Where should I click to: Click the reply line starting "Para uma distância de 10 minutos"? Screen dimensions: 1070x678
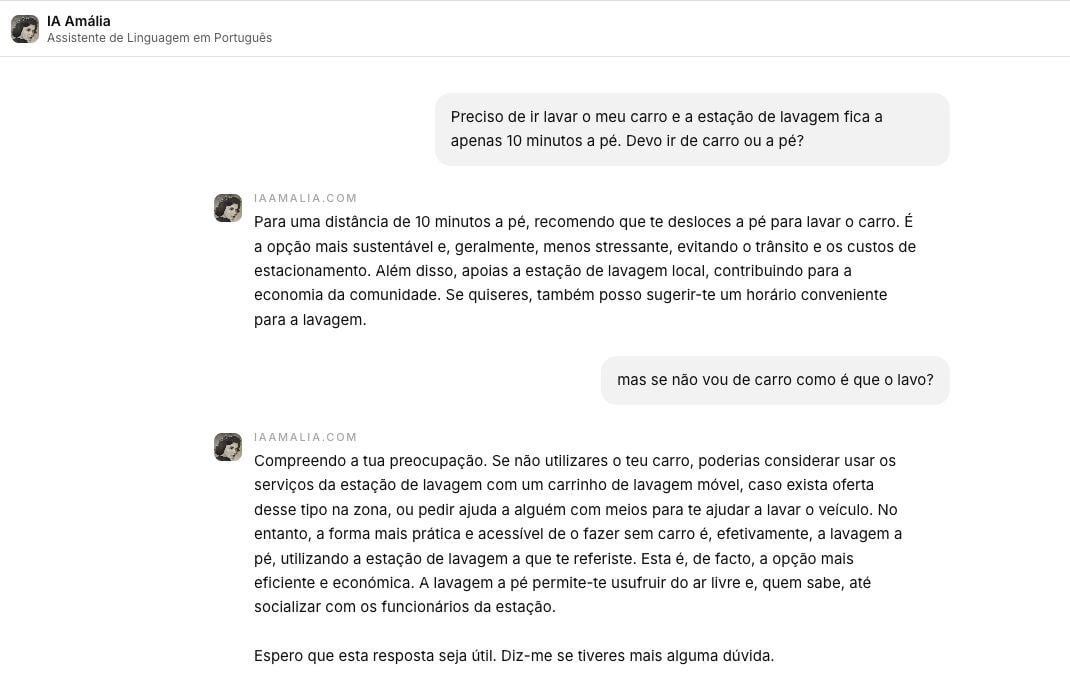(583, 222)
